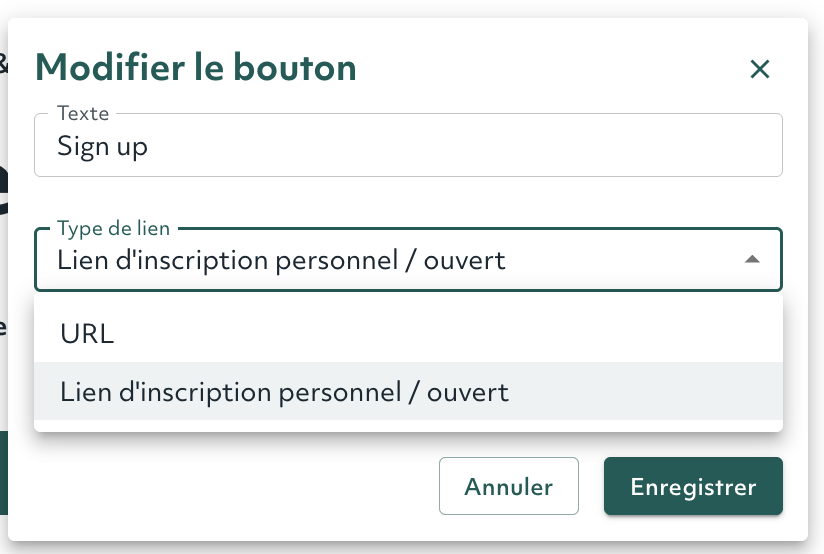This screenshot has height=554, width=824.
Task: Cancel changes with the Annuler button
Action: pos(509,486)
